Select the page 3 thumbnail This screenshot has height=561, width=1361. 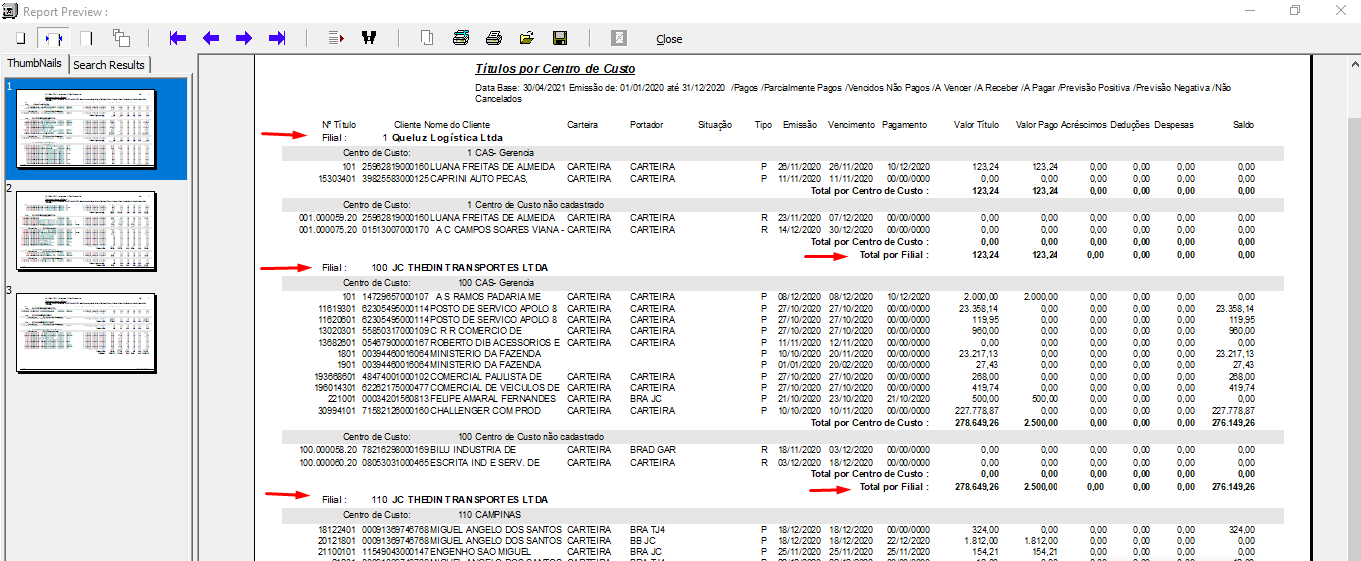87,333
